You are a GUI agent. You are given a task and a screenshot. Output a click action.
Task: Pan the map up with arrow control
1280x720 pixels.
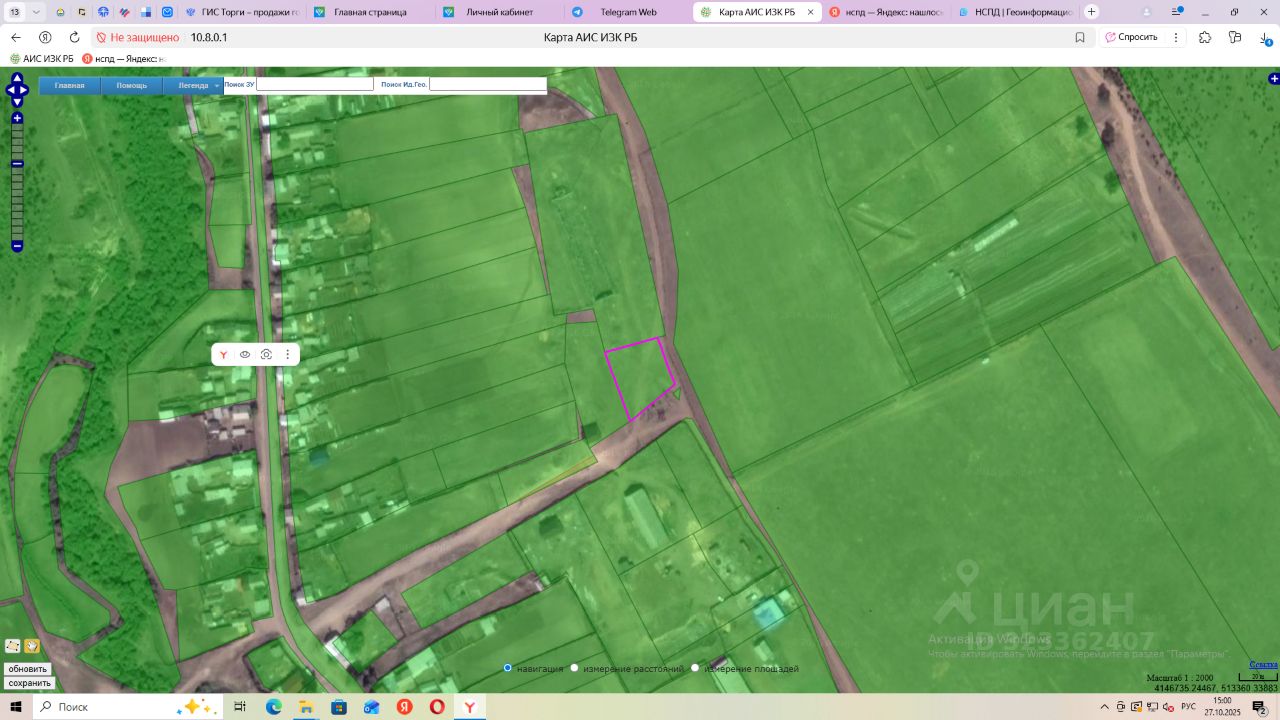[17, 78]
